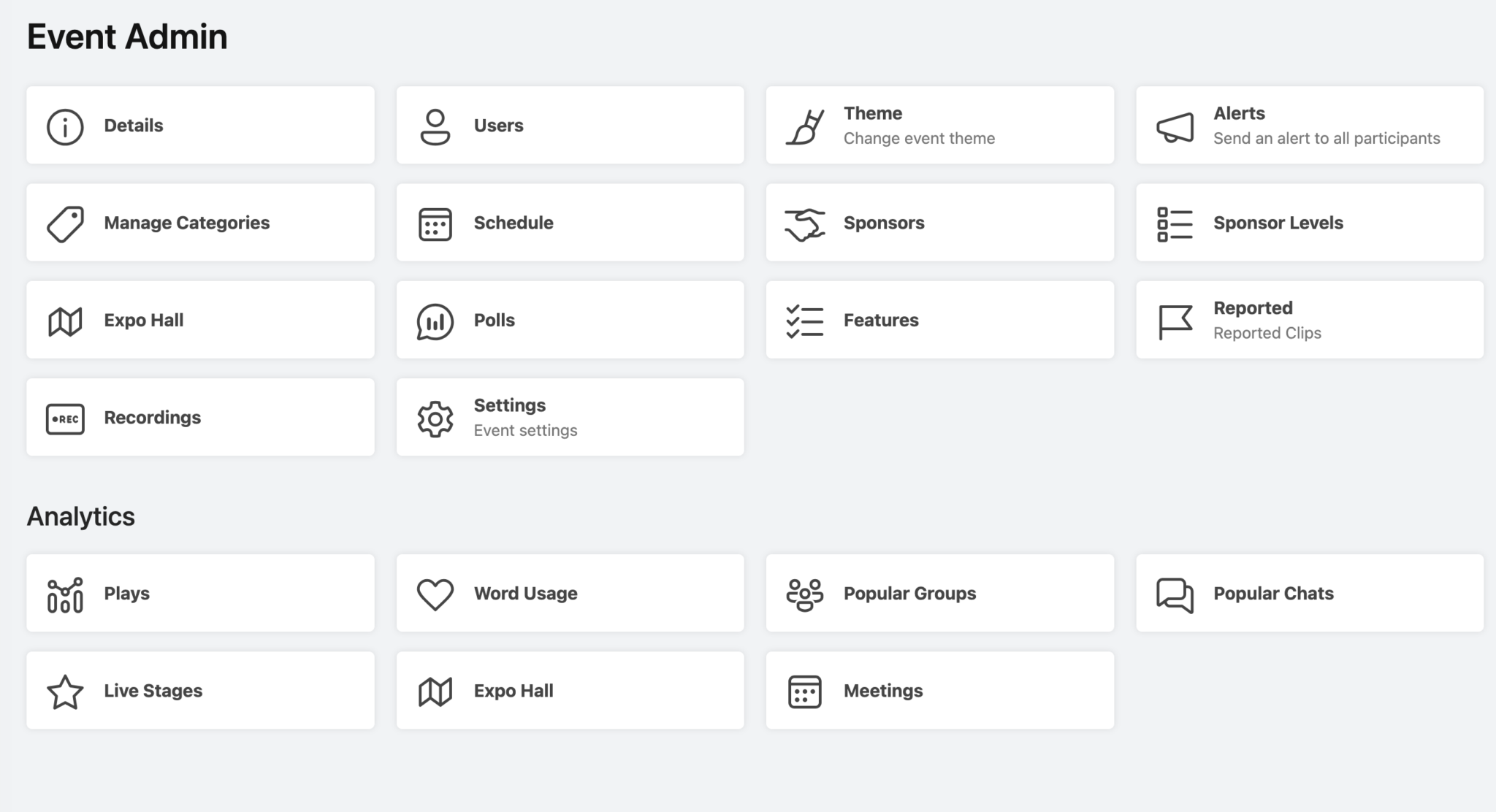Open the Details card

coord(200,125)
